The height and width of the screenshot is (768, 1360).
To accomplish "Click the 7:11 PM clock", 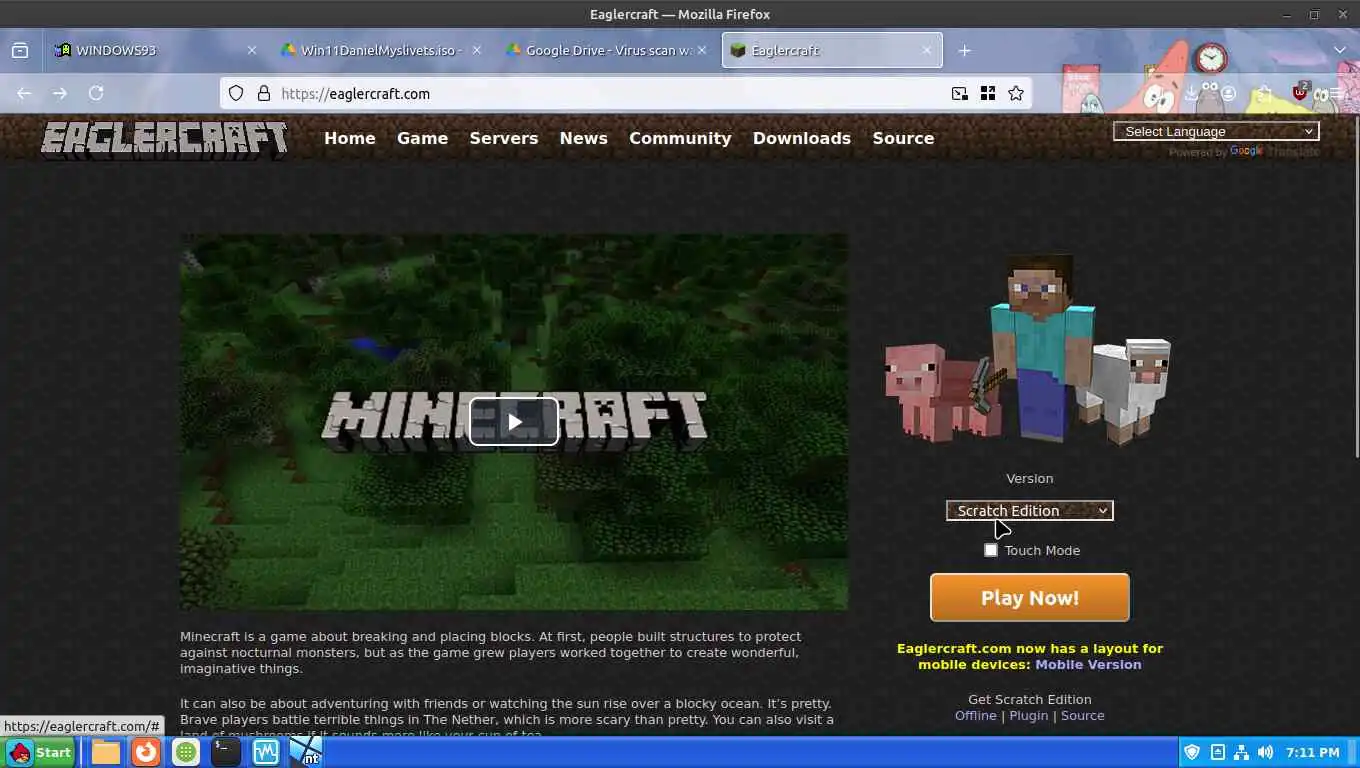I will [x=1313, y=752].
